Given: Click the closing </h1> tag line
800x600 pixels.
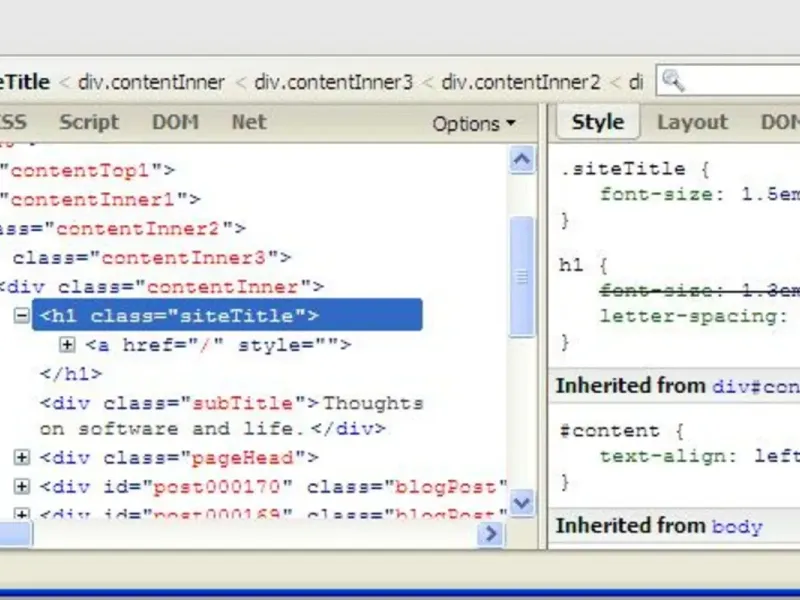Looking at the screenshot, I should tap(71, 374).
